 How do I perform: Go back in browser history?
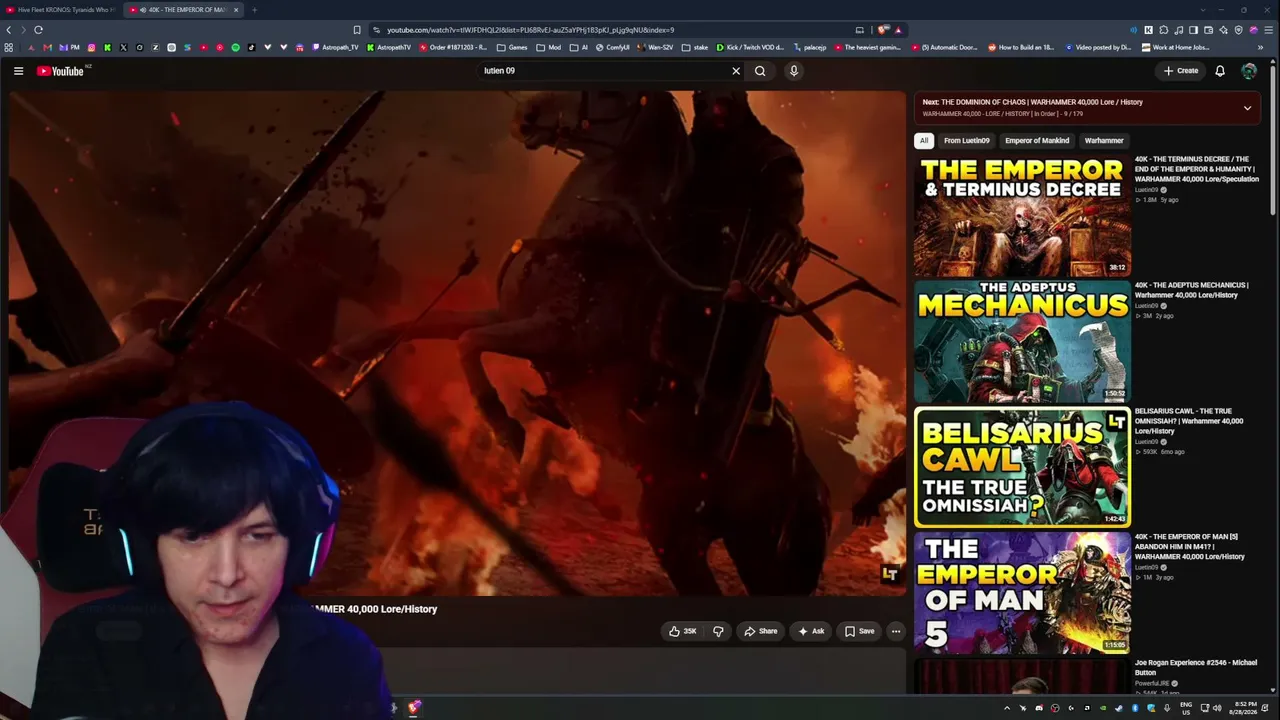[9, 30]
